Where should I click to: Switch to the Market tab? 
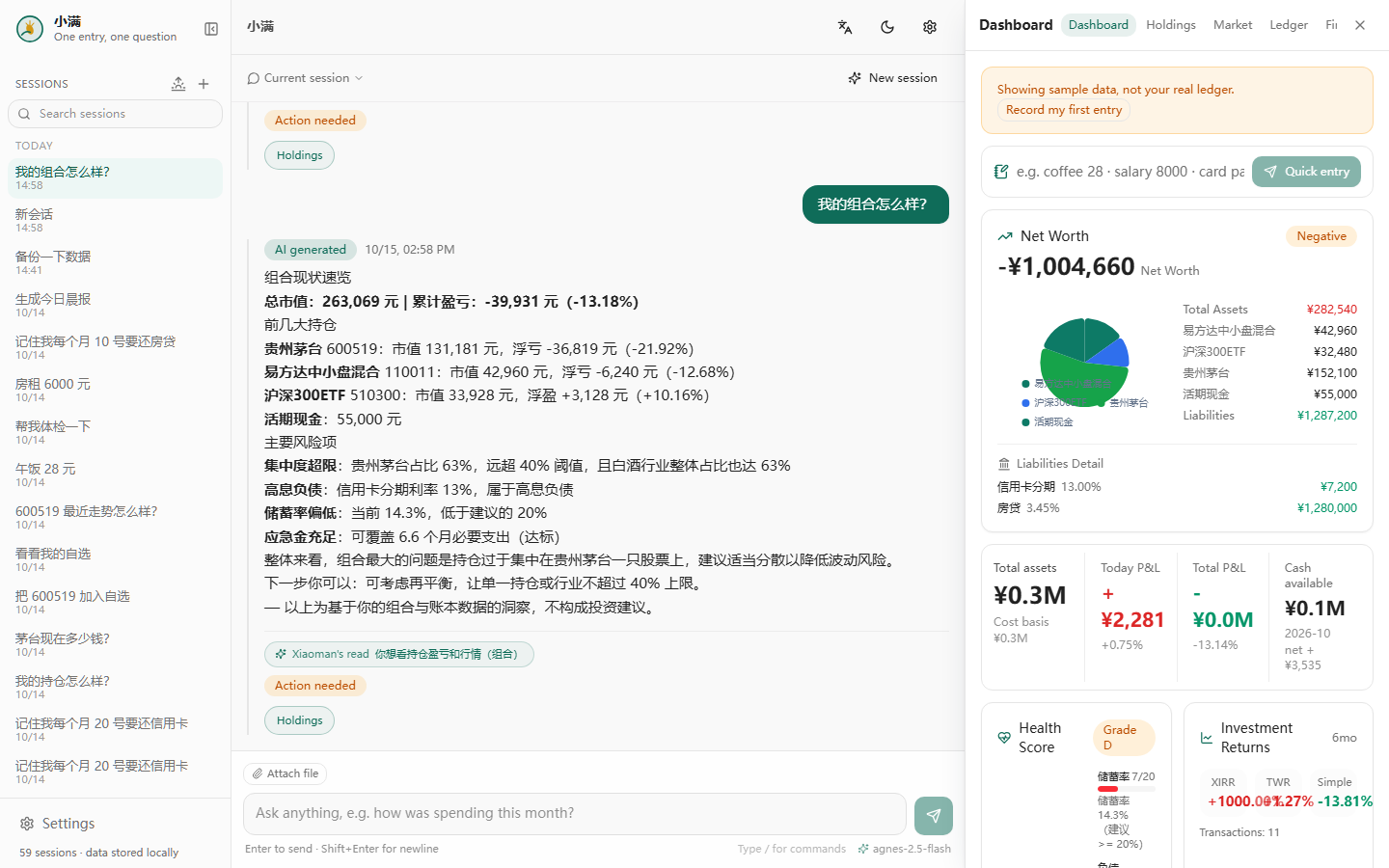tap(1233, 25)
